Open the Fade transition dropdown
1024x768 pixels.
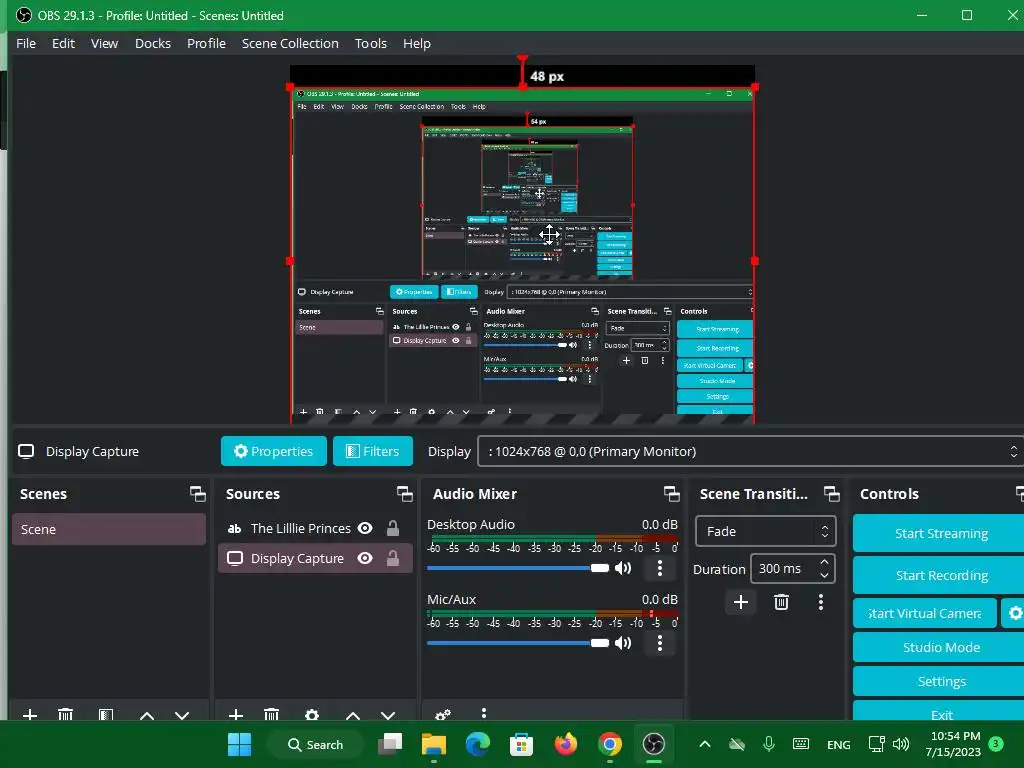pos(765,532)
